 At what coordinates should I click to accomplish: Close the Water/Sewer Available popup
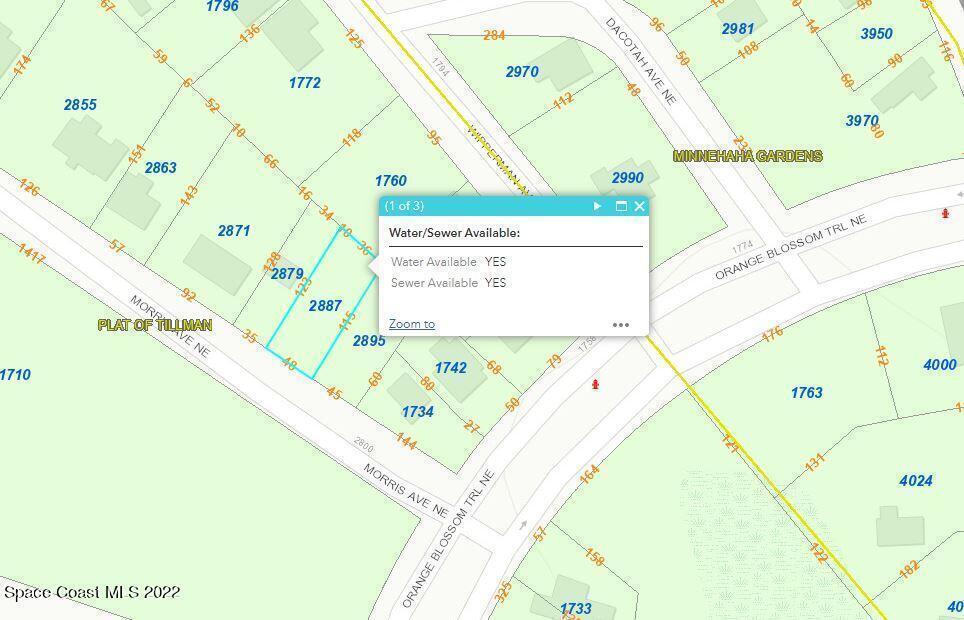coord(640,206)
